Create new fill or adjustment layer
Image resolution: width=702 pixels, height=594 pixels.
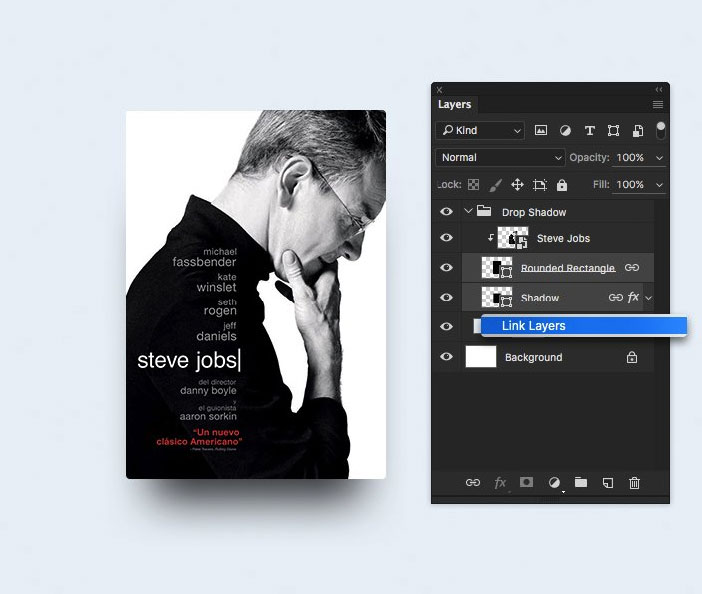point(554,483)
